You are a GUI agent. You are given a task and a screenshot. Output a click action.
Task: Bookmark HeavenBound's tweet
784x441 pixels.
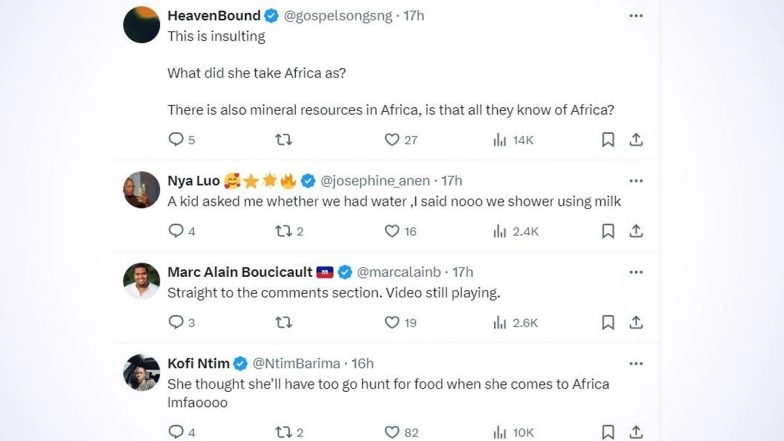click(608, 140)
